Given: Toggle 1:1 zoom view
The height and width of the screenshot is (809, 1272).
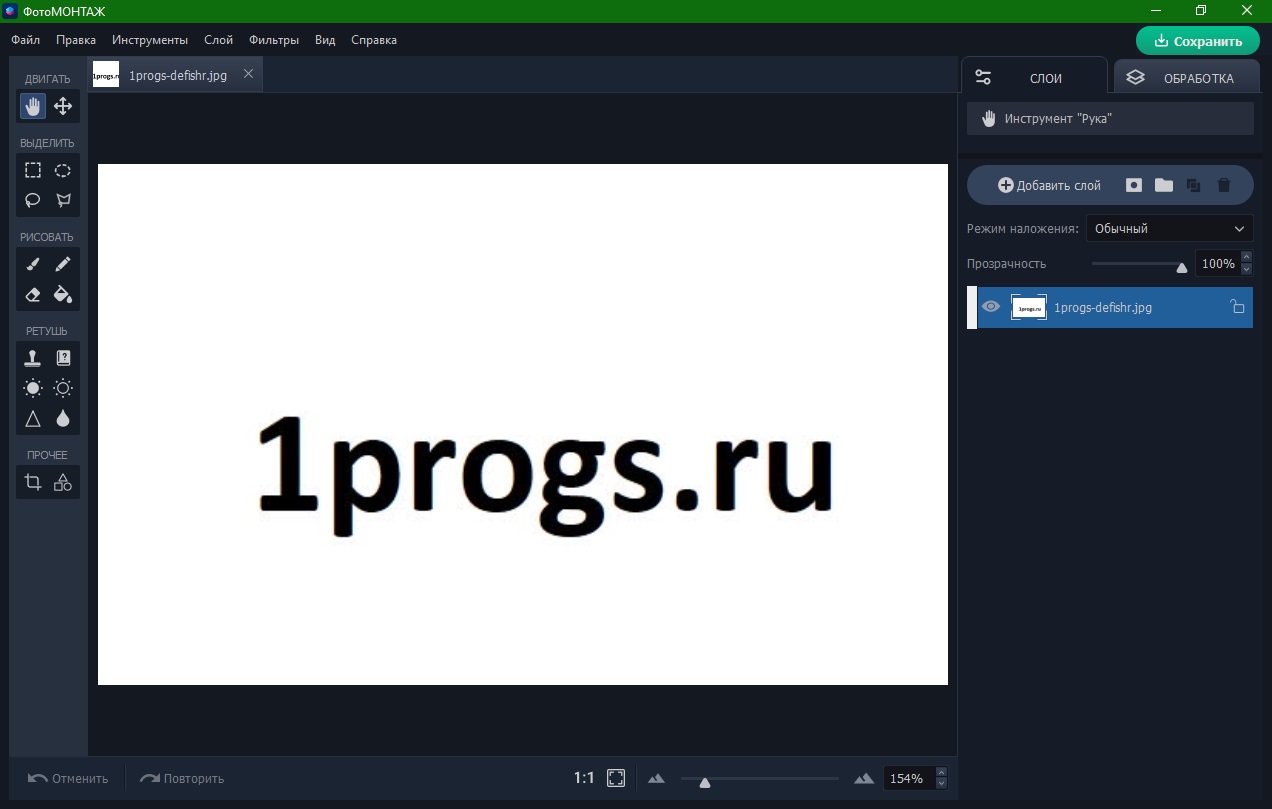Looking at the screenshot, I should (584, 777).
